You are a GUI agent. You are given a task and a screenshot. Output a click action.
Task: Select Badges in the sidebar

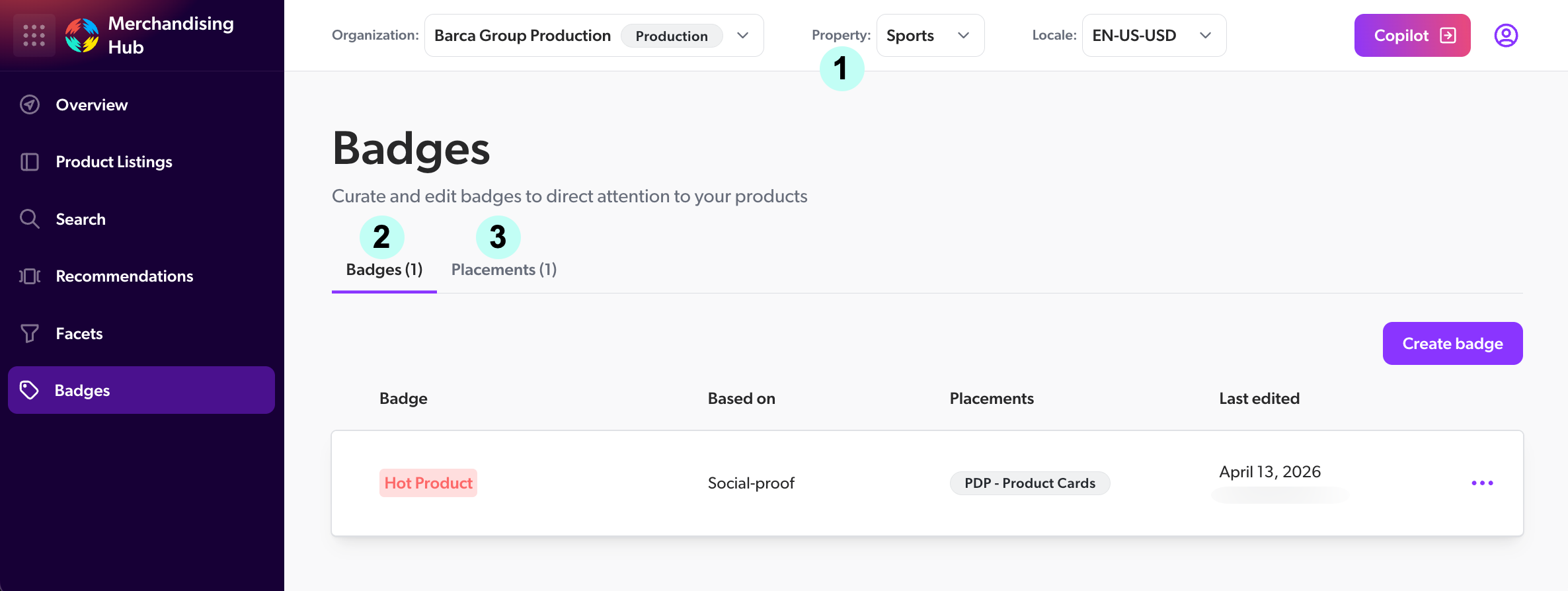point(141,390)
